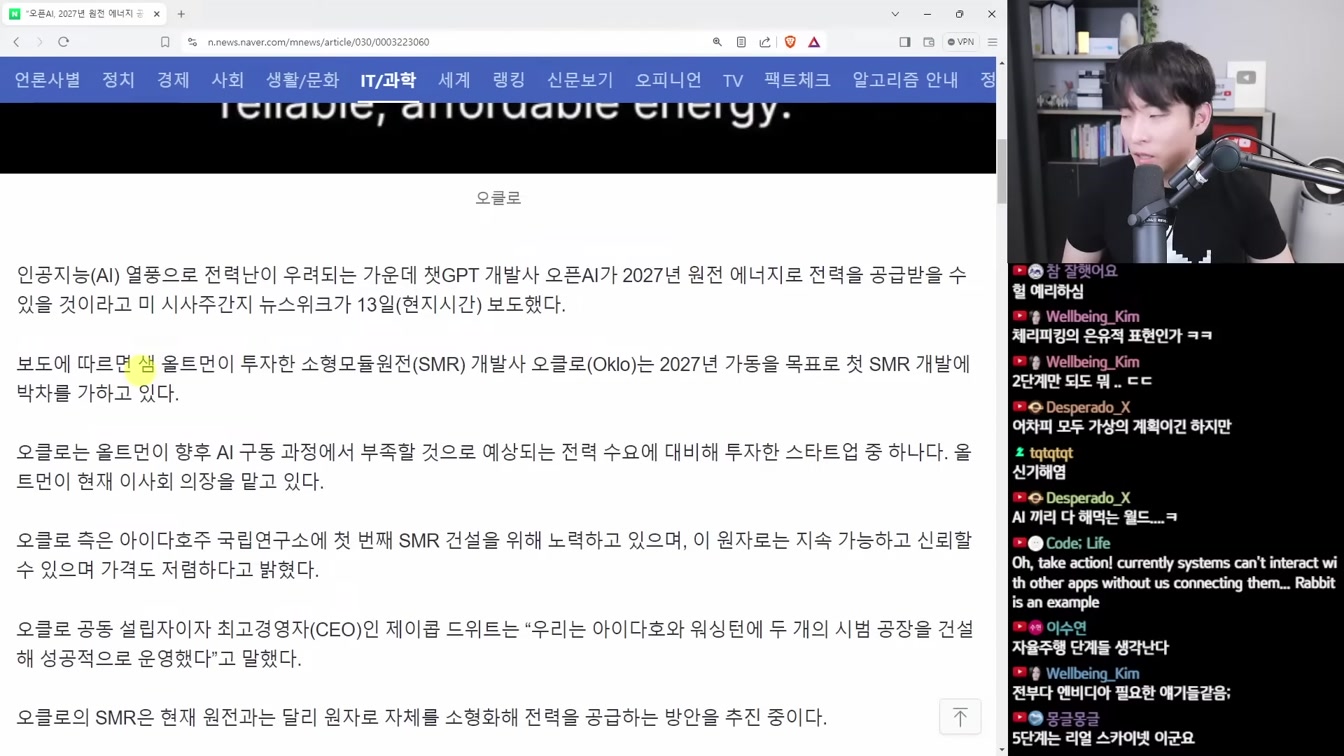Click the Oklo video image banner
The height and width of the screenshot is (756, 1344).
coord(498,138)
